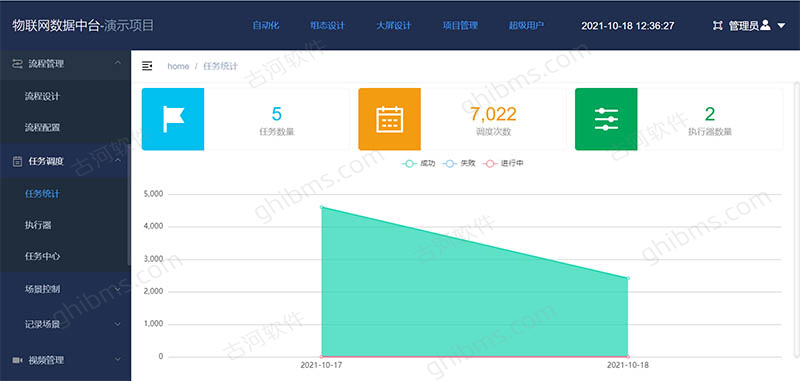800x381 pixels.
Task: Open 记录场景 sidebar group
Action: (42, 324)
